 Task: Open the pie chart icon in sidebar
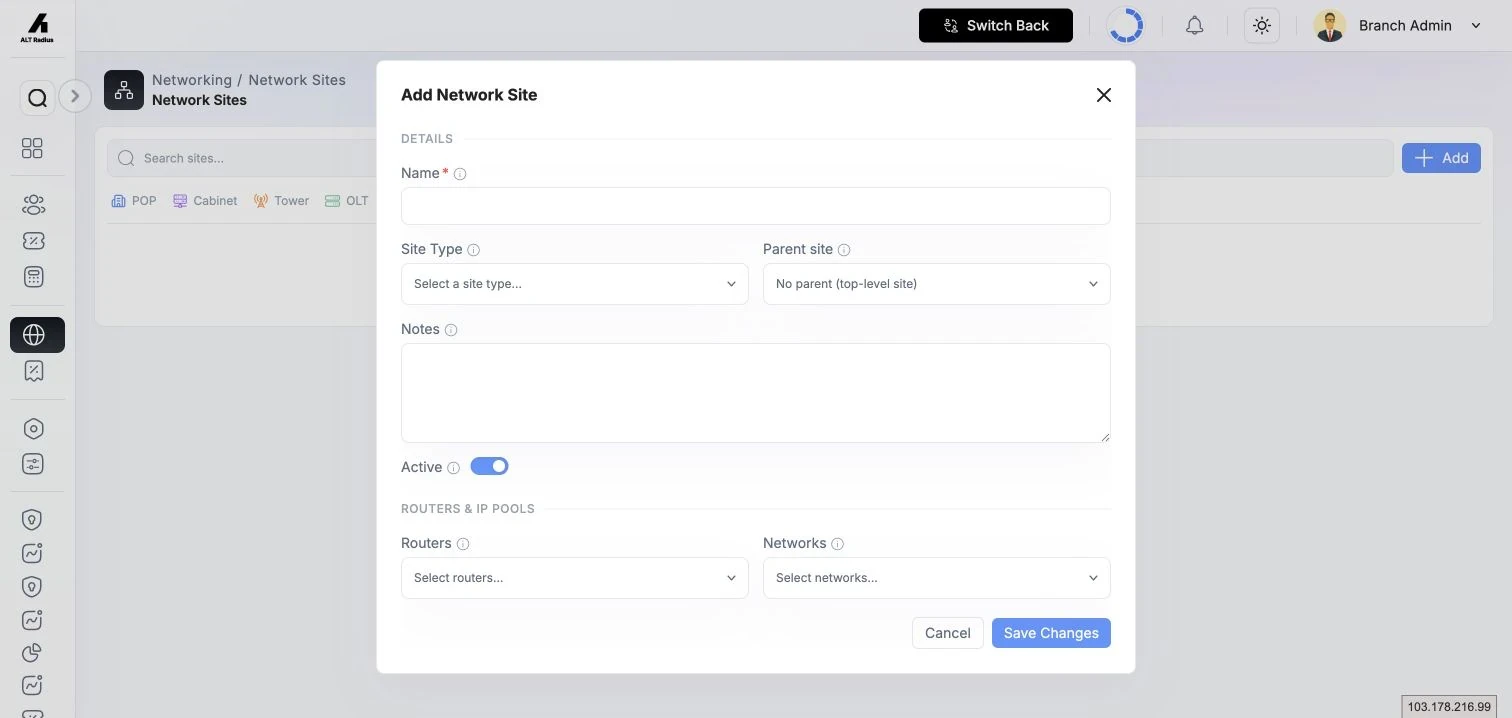[x=33, y=653]
